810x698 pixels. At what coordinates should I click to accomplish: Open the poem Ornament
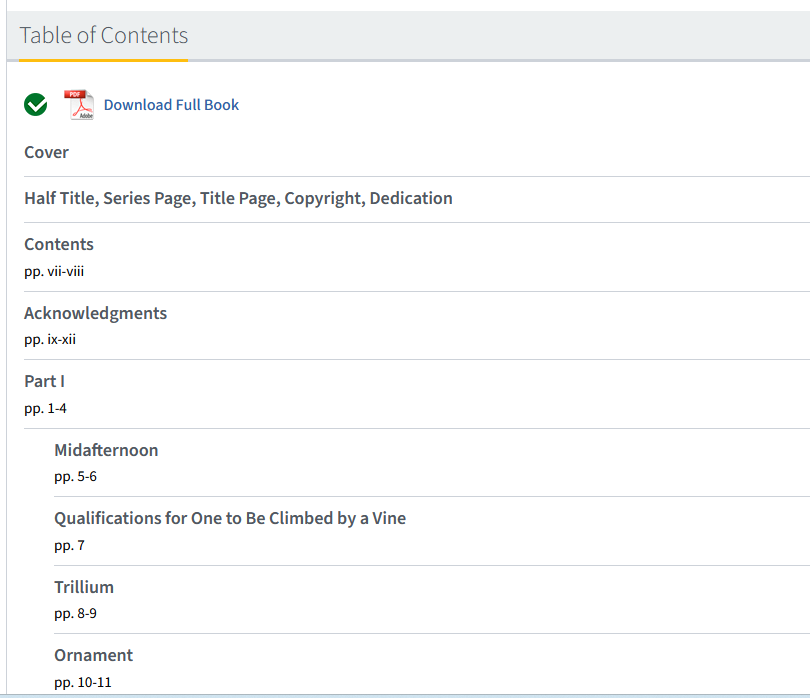click(94, 655)
